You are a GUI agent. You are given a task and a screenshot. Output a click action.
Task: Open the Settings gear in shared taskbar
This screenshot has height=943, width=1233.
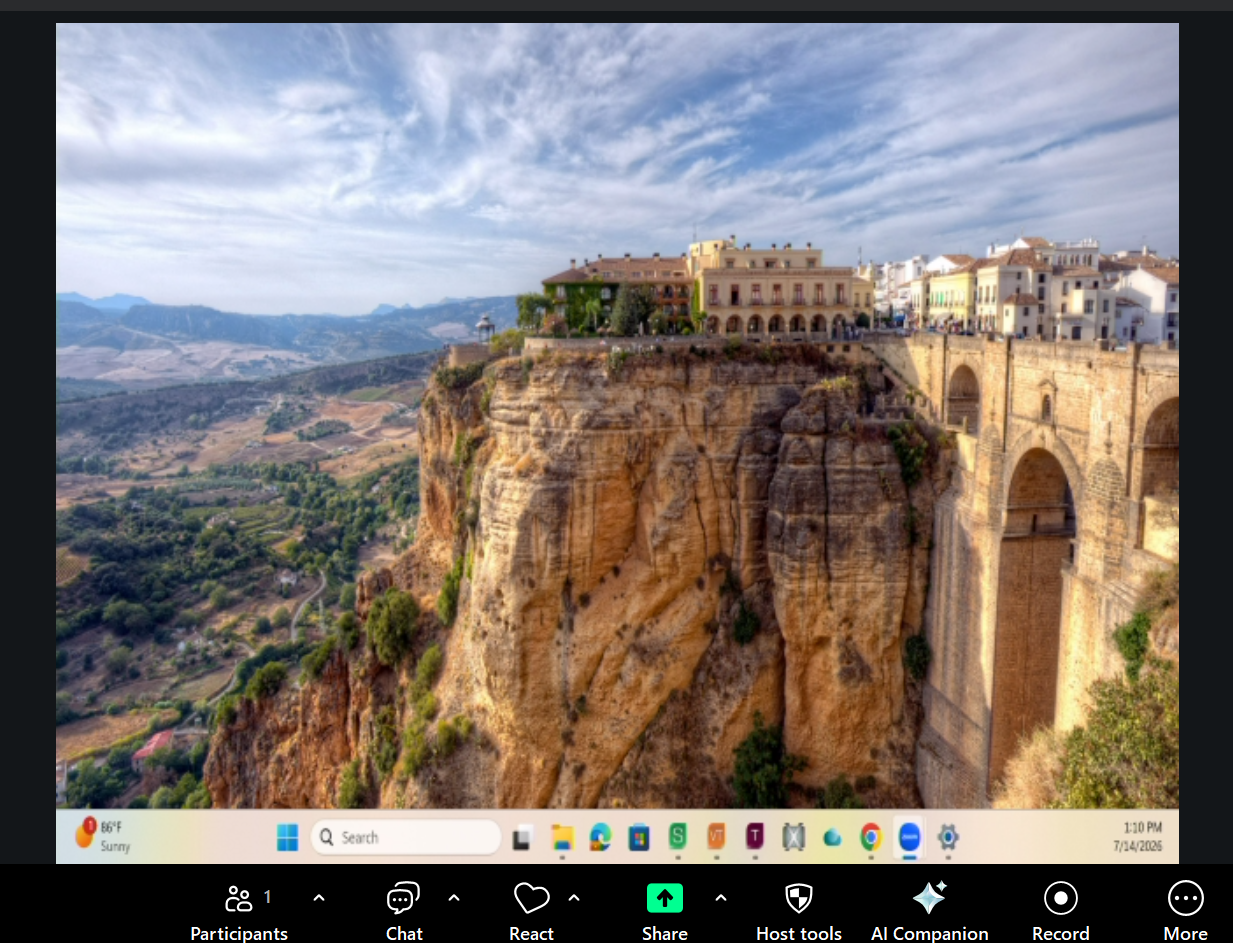(948, 837)
